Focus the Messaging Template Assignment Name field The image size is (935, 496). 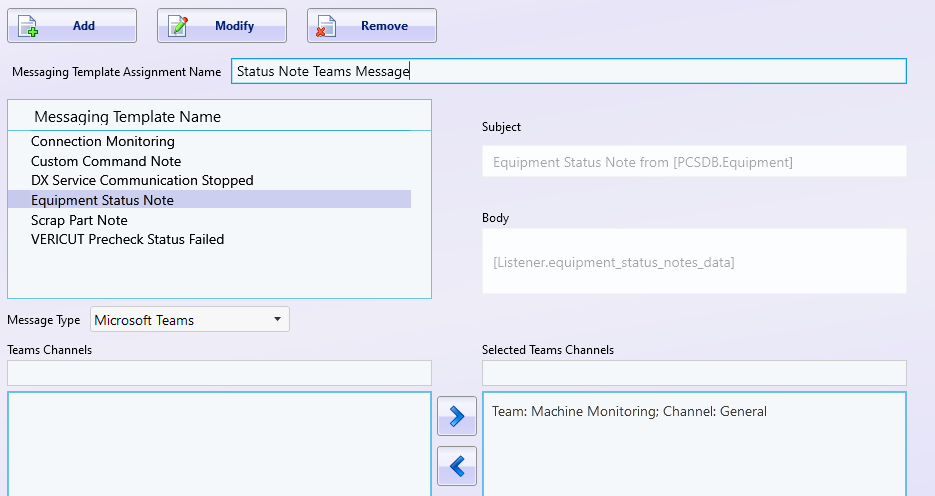(x=569, y=71)
